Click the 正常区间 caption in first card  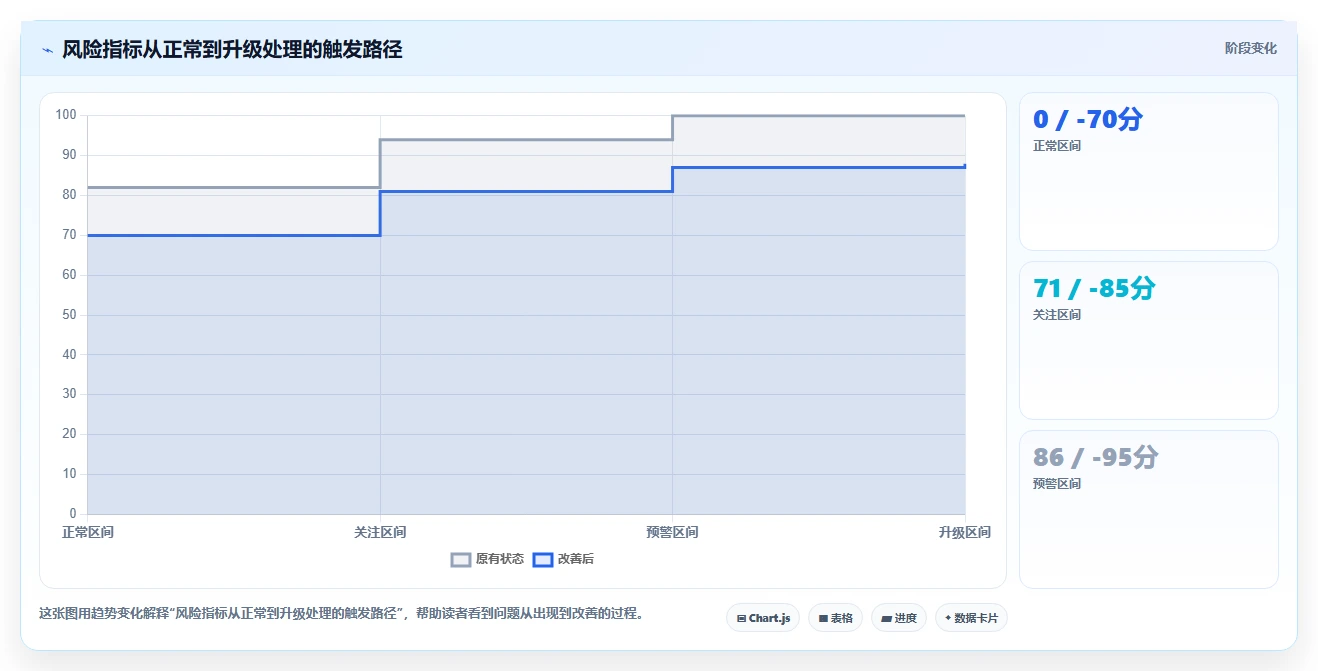pos(1057,146)
